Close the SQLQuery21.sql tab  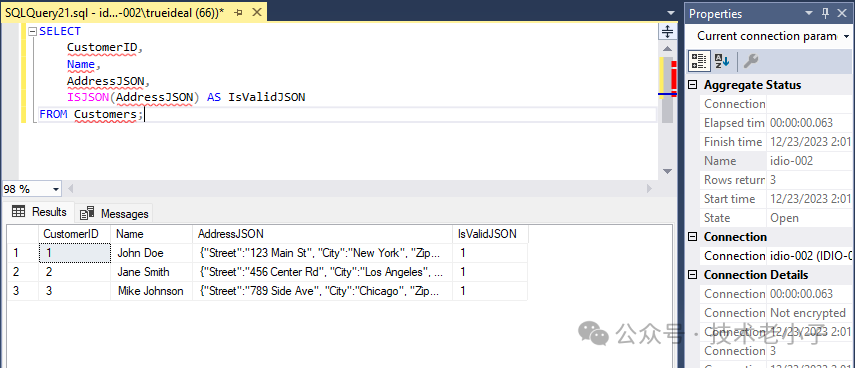tap(256, 13)
